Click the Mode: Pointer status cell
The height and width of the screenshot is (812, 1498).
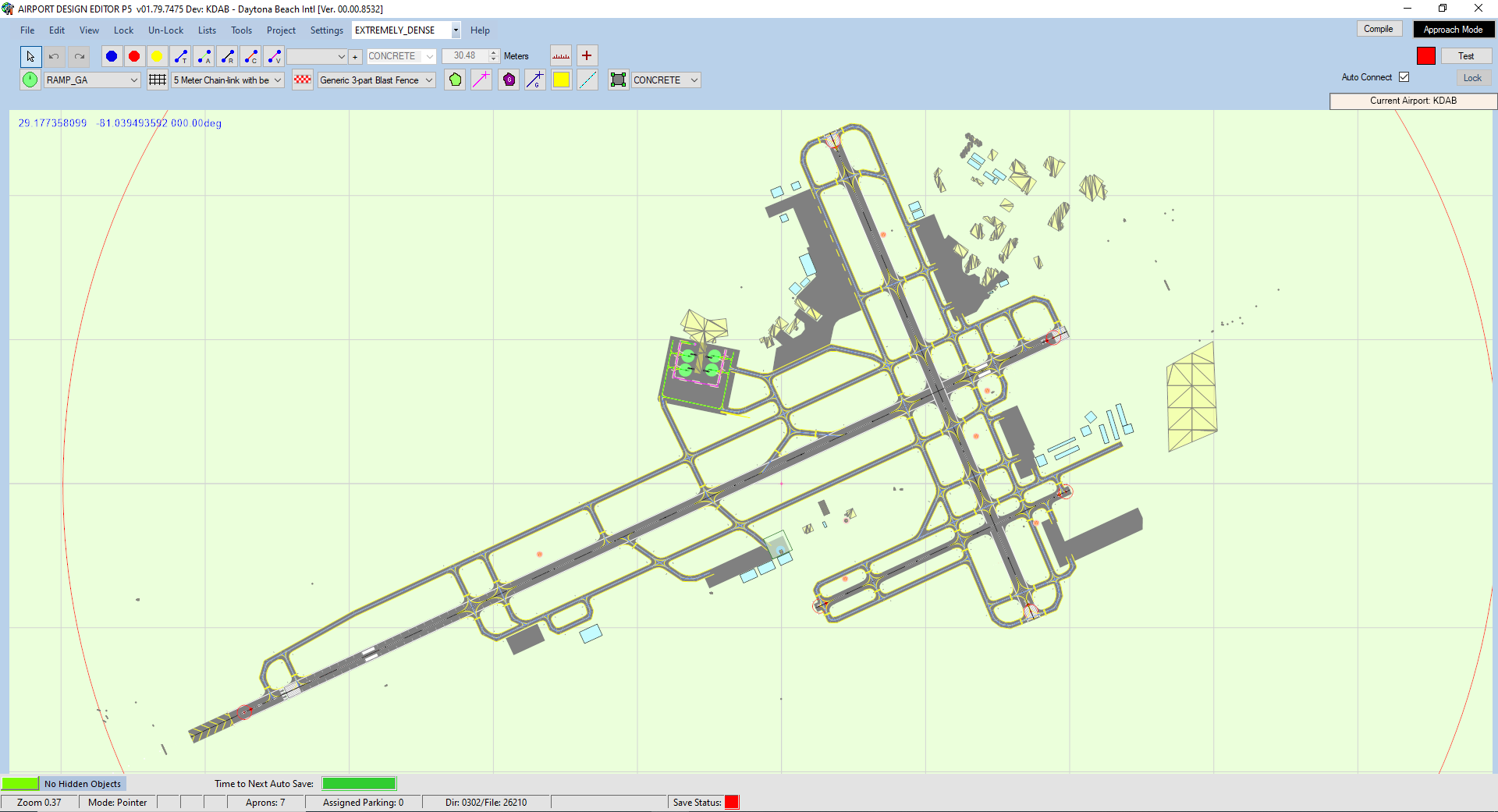(x=117, y=803)
